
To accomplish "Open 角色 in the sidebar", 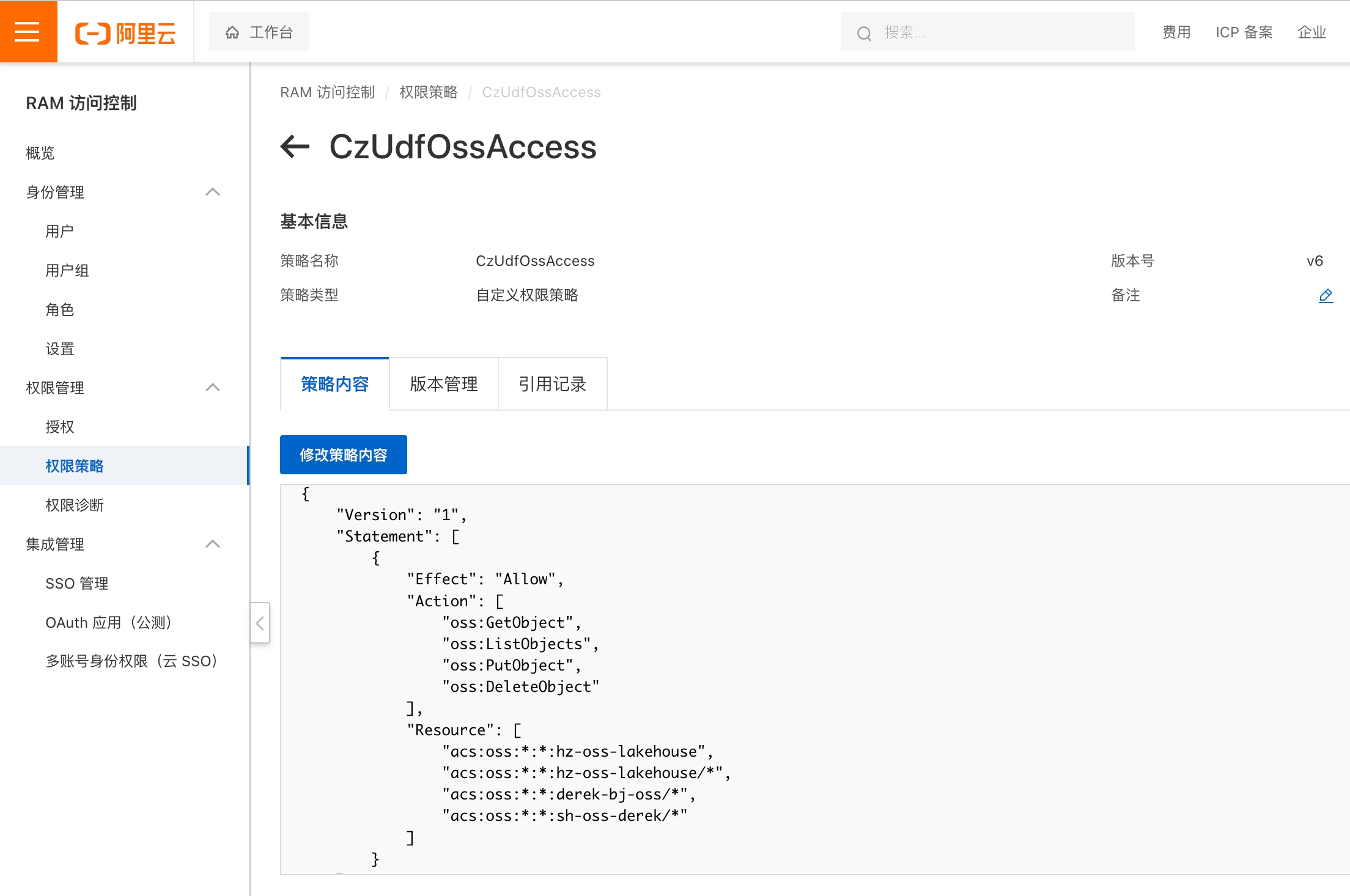I will [59, 309].
